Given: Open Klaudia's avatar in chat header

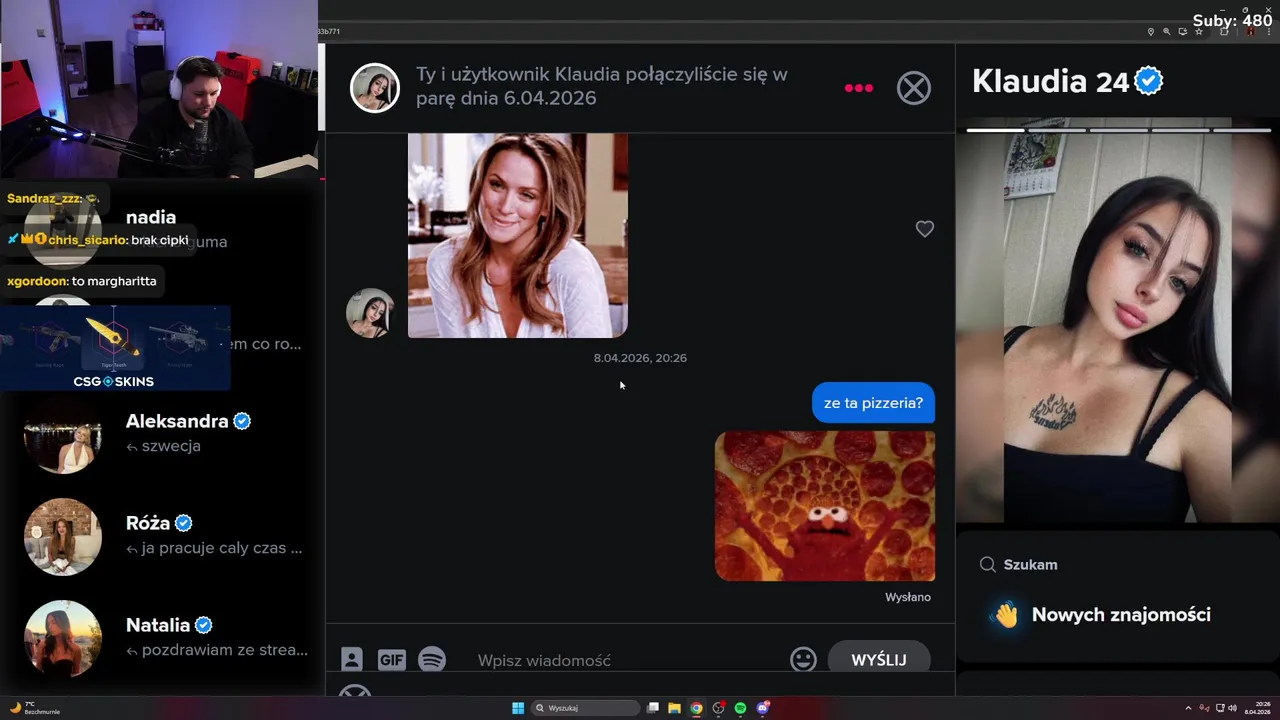Looking at the screenshot, I should (375, 88).
